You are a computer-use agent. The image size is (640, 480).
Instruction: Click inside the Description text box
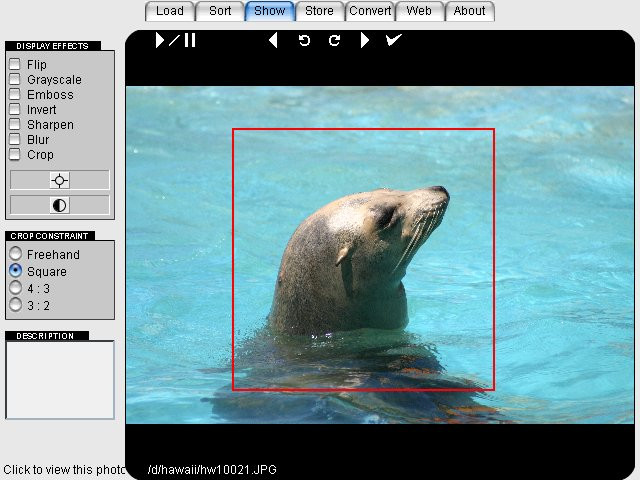60,380
